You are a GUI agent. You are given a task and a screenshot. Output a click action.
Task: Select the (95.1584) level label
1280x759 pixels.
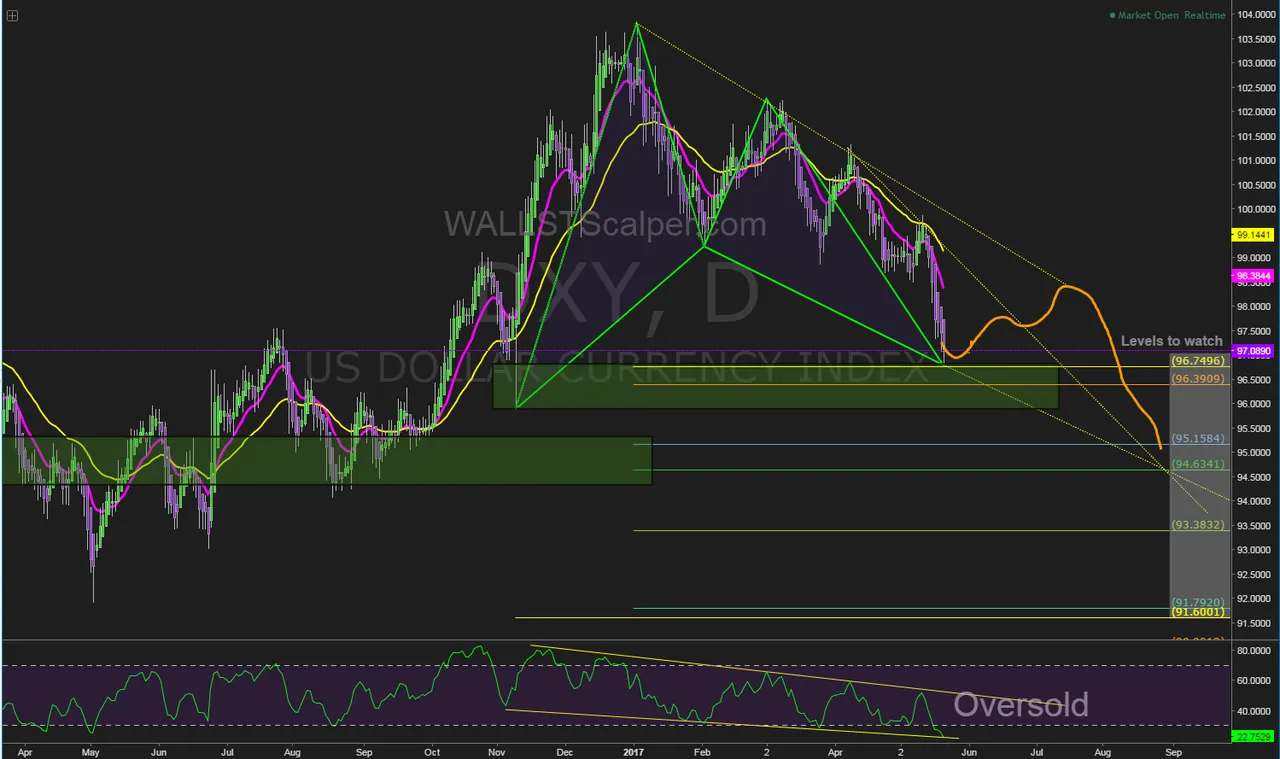coord(1198,439)
